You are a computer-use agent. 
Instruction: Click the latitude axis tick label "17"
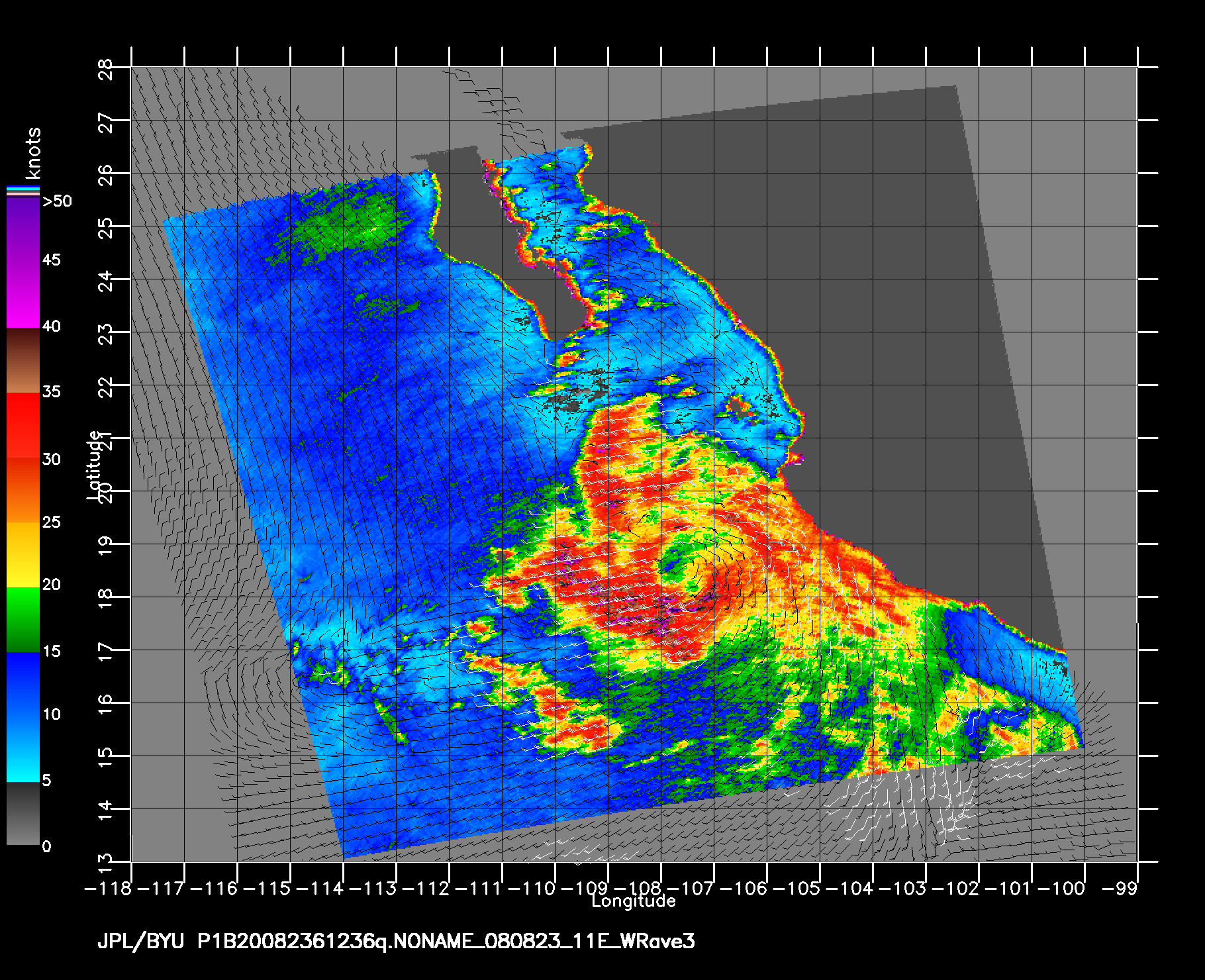106,652
